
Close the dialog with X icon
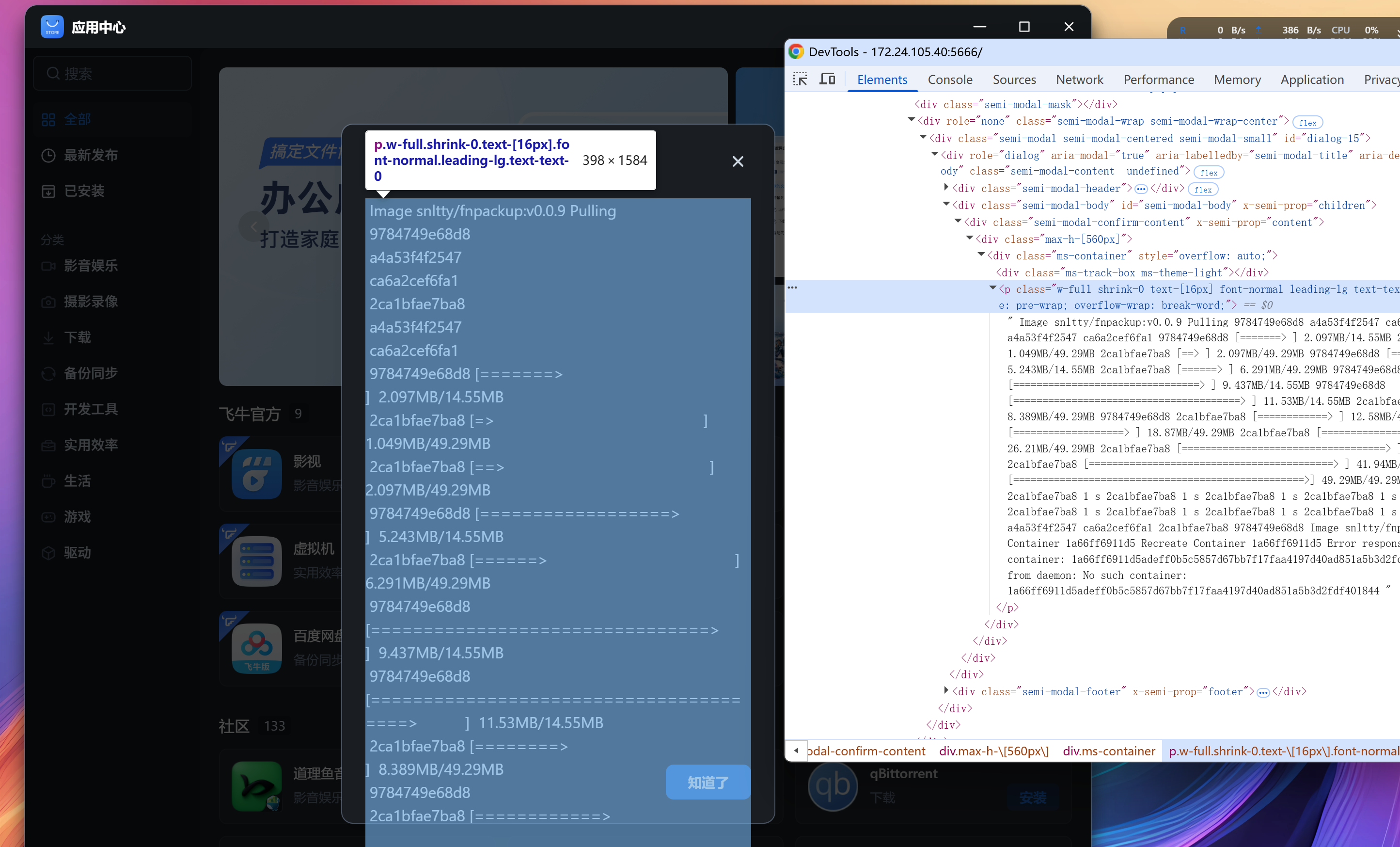pyautogui.click(x=738, y=161)
